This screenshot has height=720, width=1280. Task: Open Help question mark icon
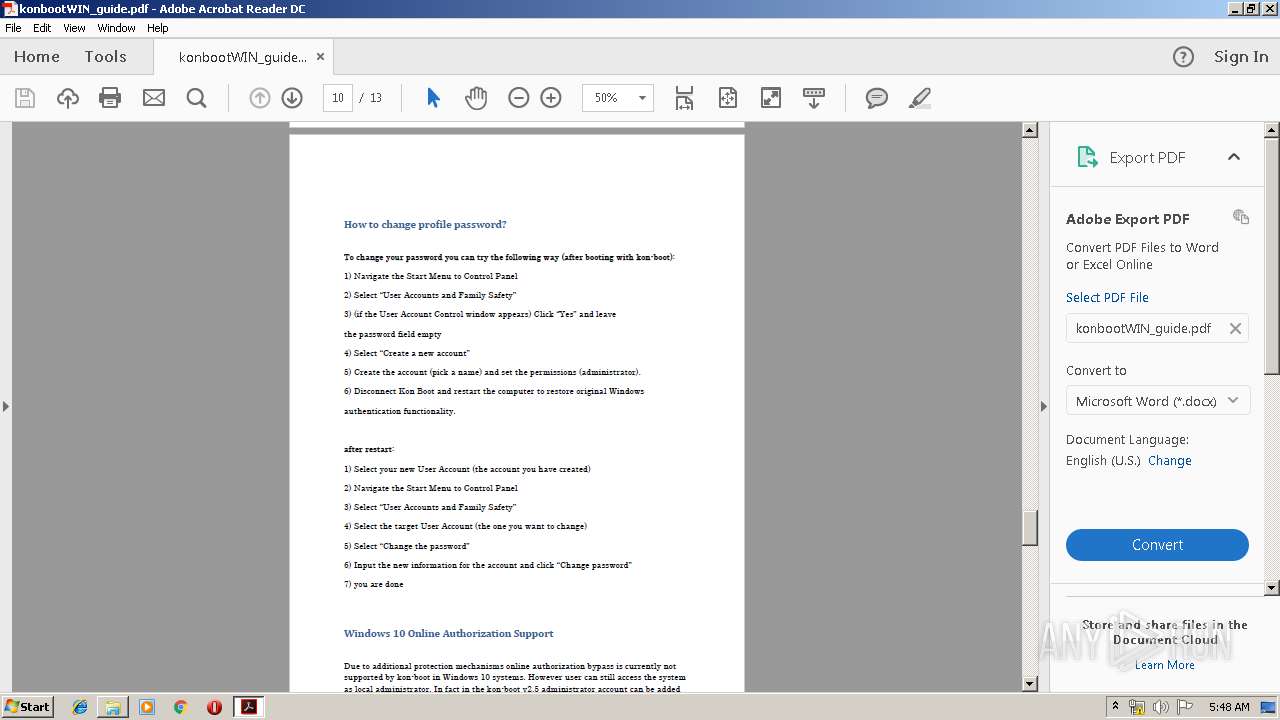[1183, 57]
